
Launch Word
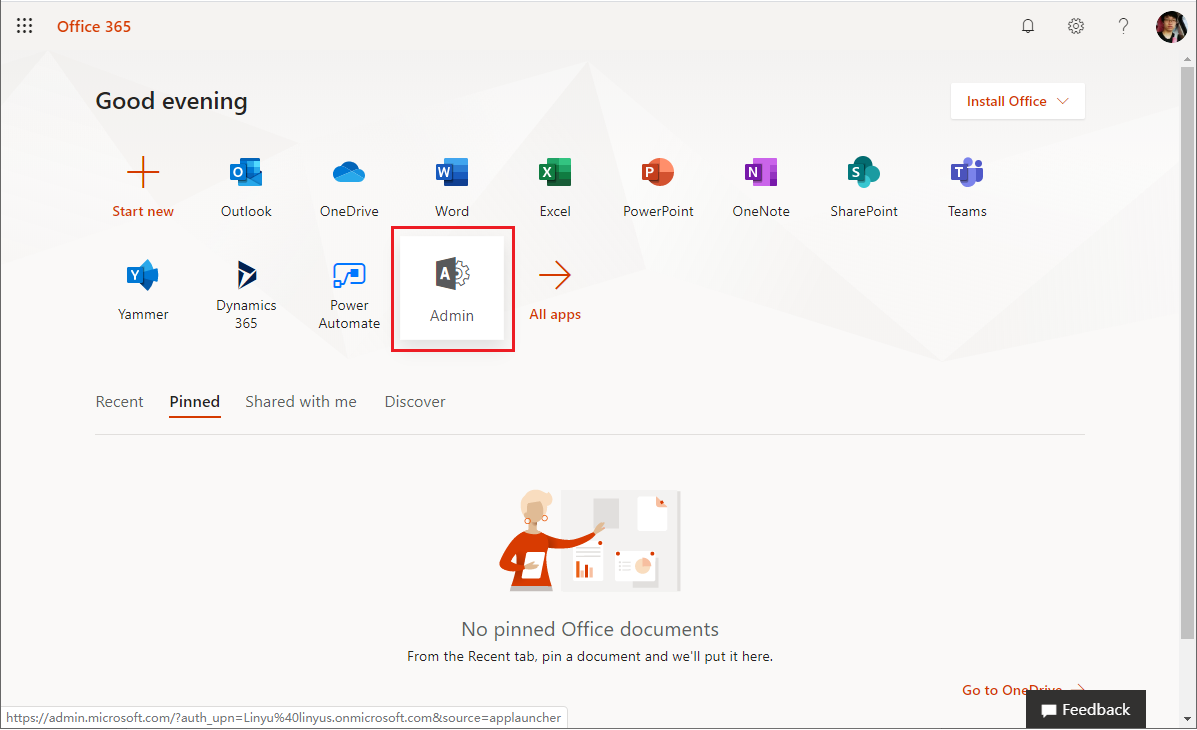pyautogui.click(x=452, y=188)
